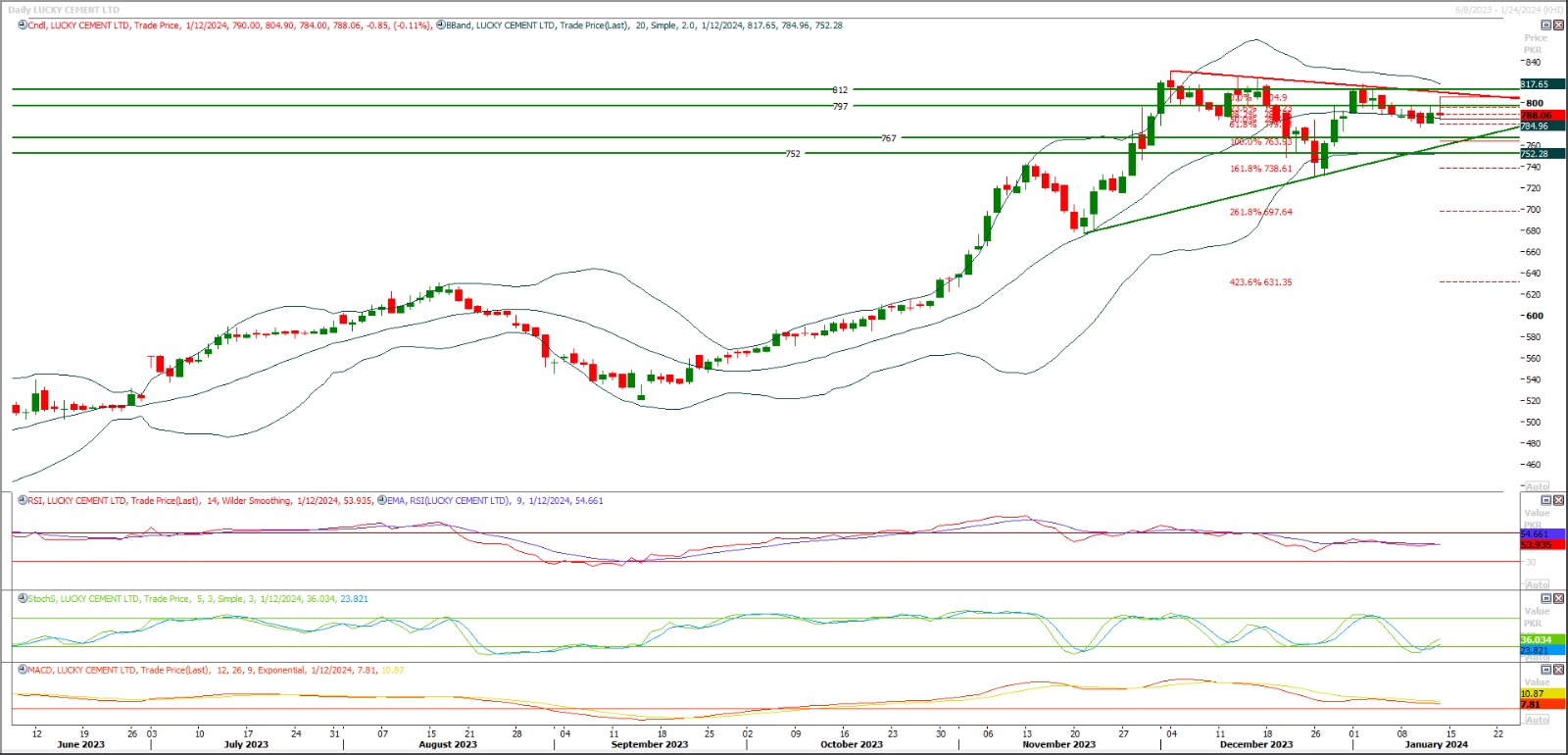The height and width of the screenshot is (755, 1568).
Task: Click the 53.935 RSI value tag
Action: [1543, 544]
